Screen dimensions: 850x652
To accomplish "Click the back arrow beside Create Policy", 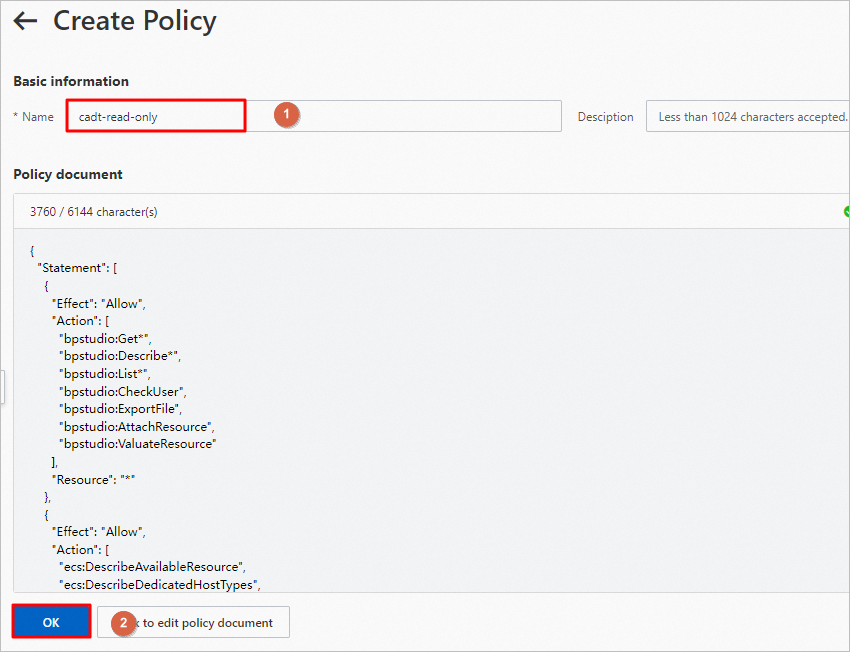I will pyautogui.click(x=25, y=21).
